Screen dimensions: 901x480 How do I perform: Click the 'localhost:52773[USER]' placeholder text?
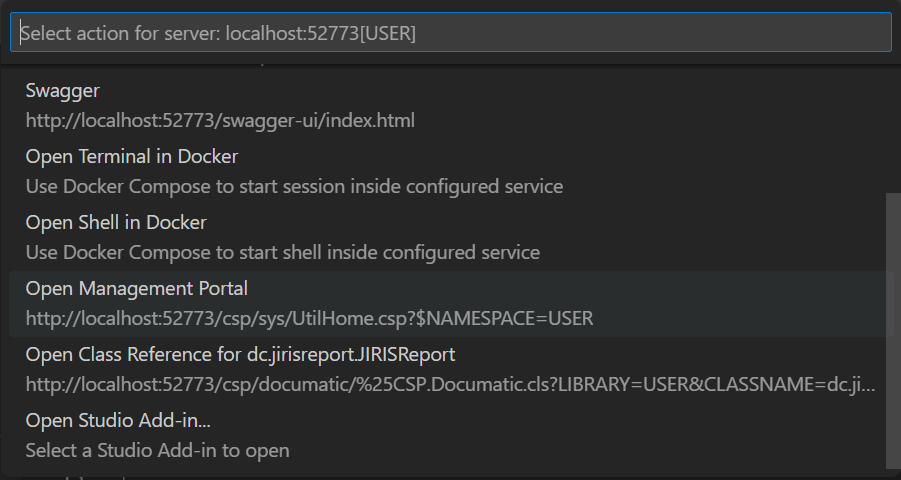[x=321, y=33]
